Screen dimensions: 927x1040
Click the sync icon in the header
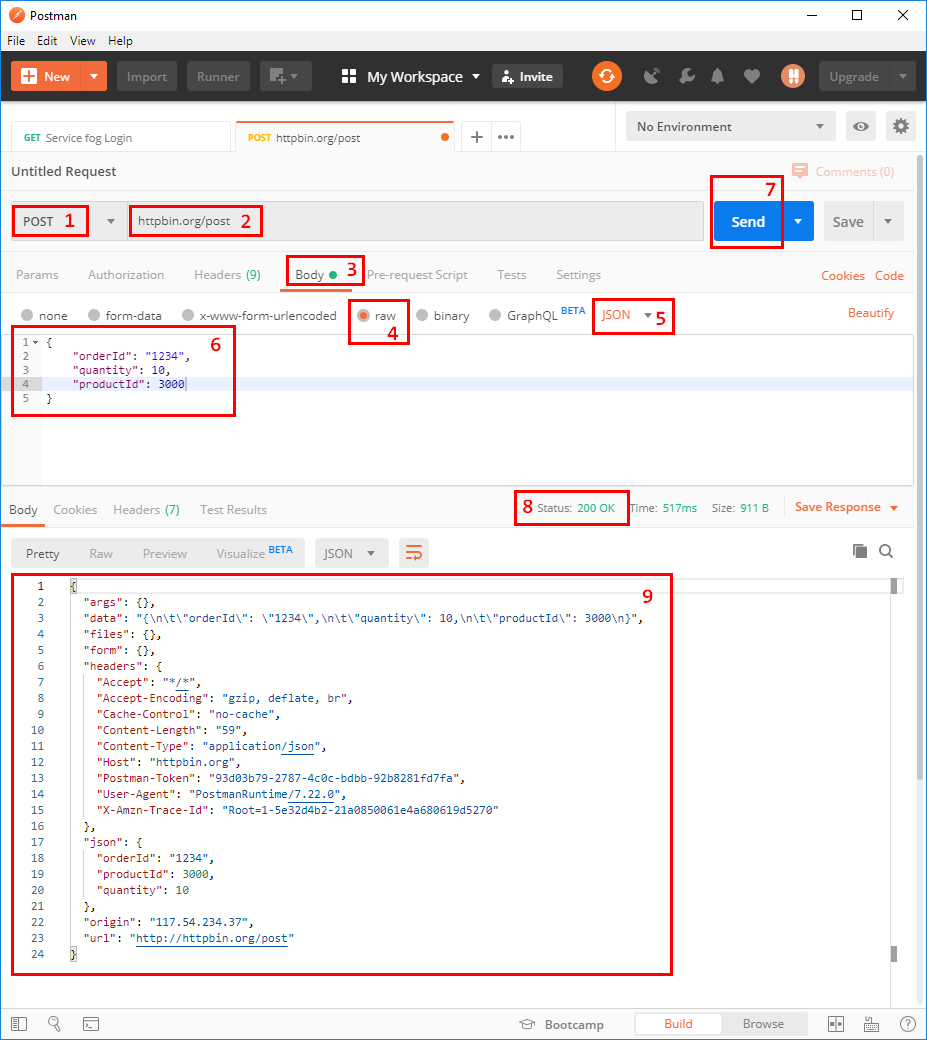(x=606, y=75)
